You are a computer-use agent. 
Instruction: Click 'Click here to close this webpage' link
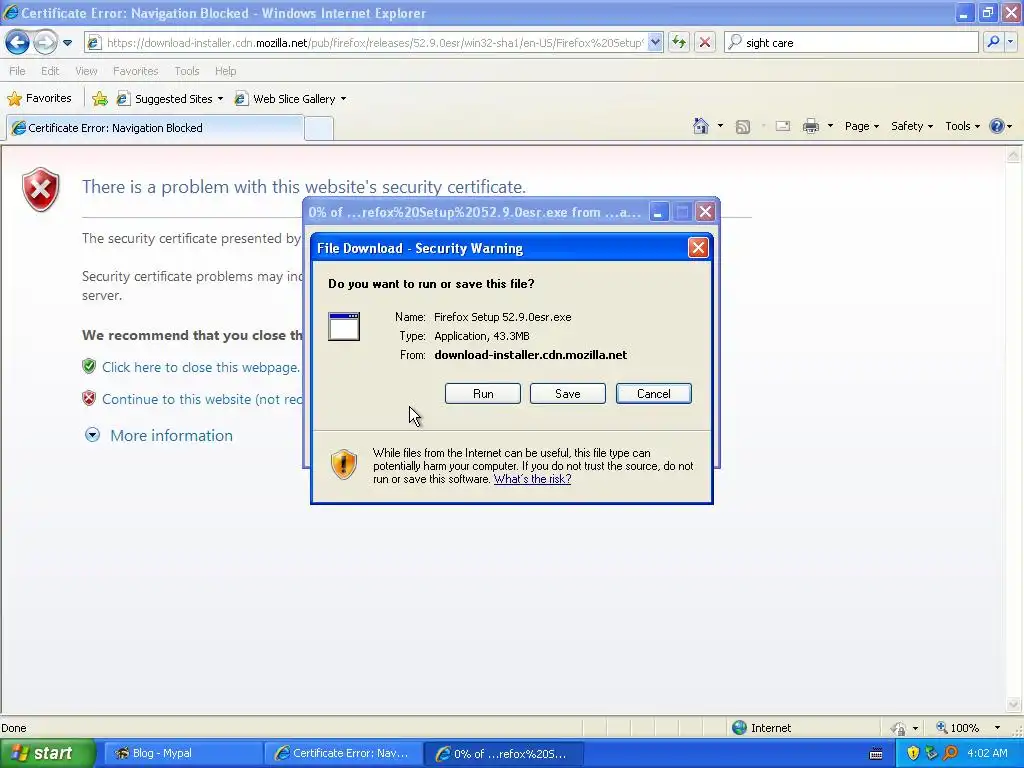click(x=201, y=368)
